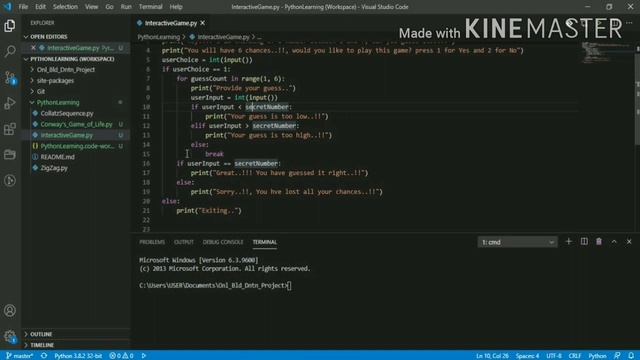Add a new terminal with plus icon
This screenshot has height=360, width=640.
coord(568,242)
